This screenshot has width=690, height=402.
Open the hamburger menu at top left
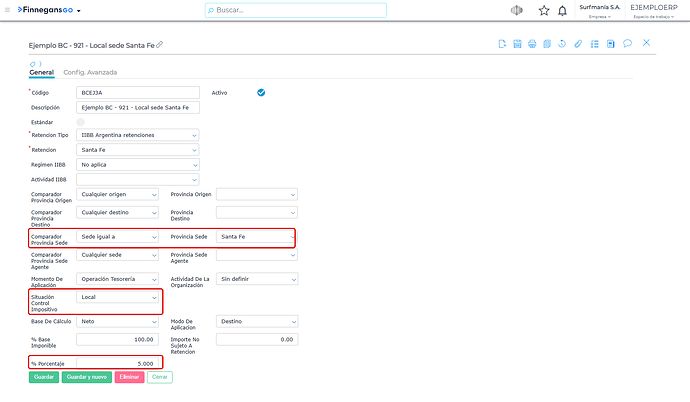[x=7, y=10]
